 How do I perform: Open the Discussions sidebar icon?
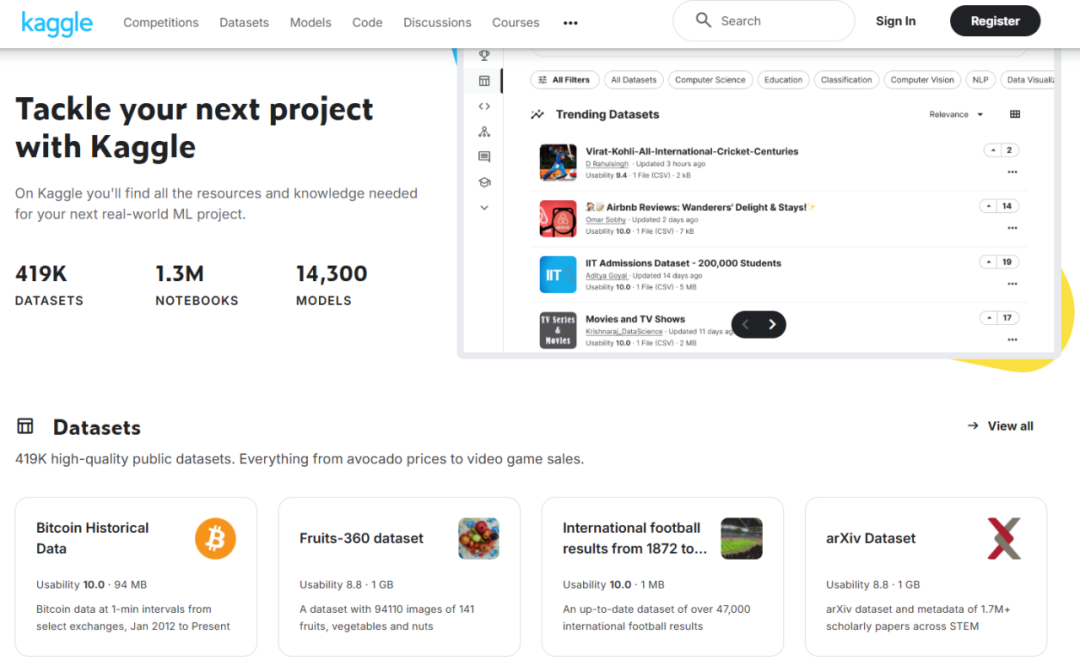pos(484,157)
